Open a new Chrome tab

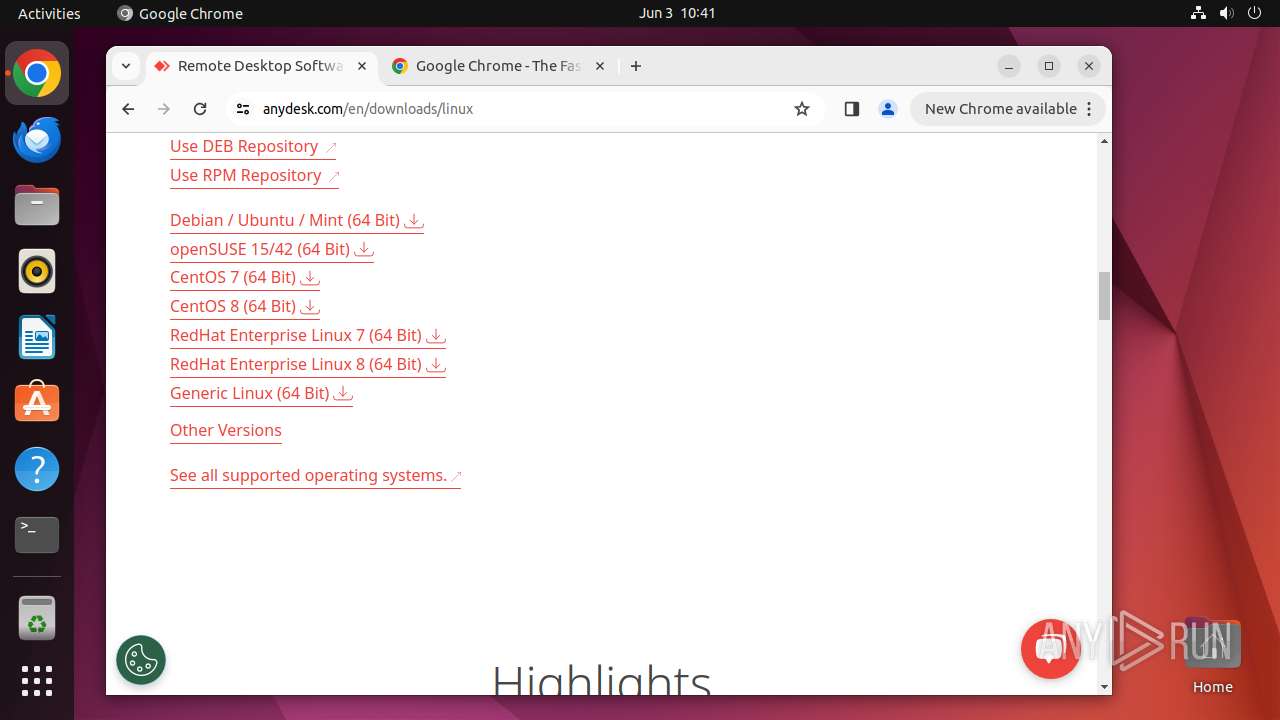click(636, 66)
